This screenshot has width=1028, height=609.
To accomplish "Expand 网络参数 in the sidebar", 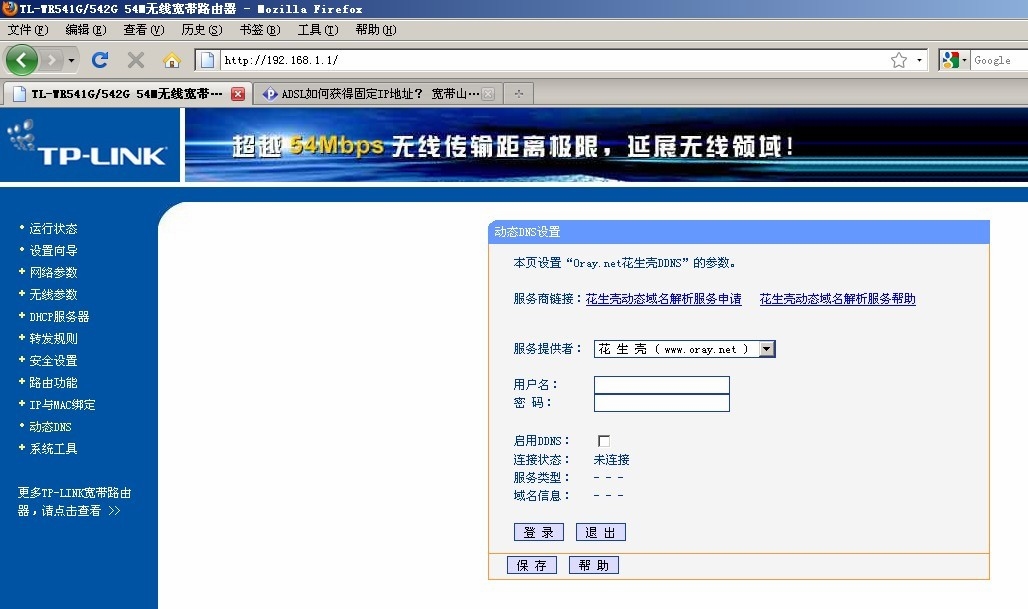I will click(x=53, y=273).
